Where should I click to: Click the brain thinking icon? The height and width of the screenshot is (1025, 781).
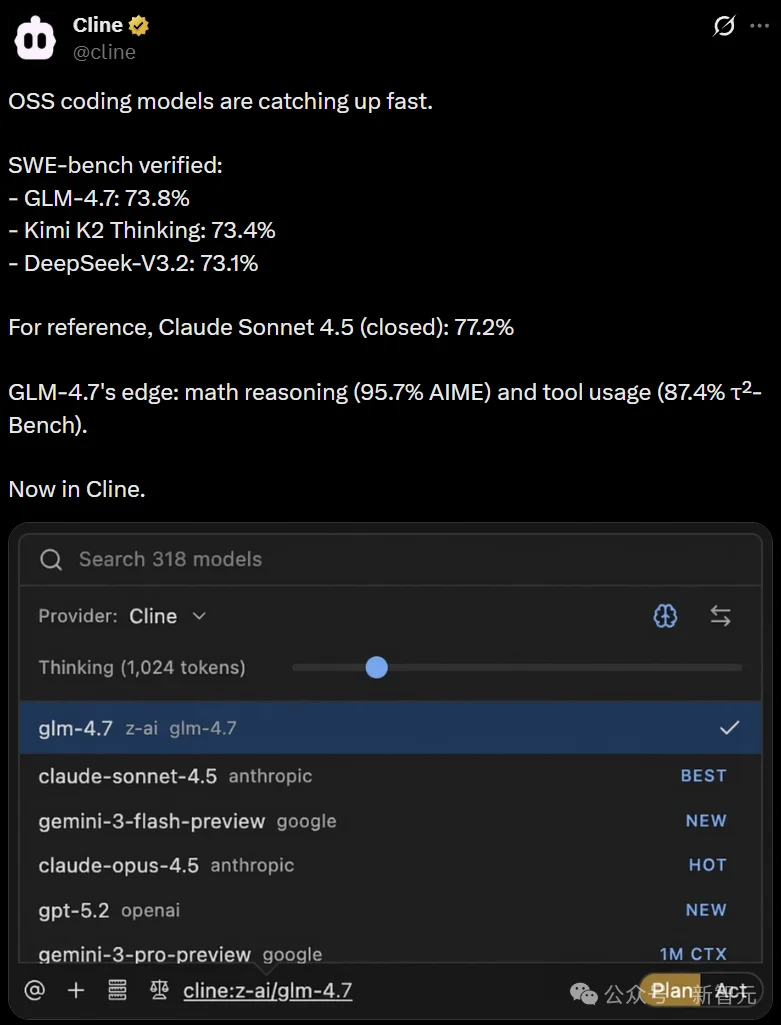coord(665,616)
